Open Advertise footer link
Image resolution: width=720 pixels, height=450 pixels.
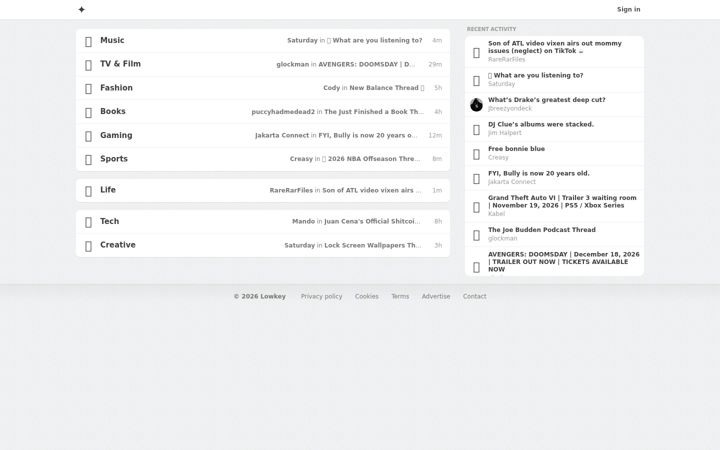[436, 297]
